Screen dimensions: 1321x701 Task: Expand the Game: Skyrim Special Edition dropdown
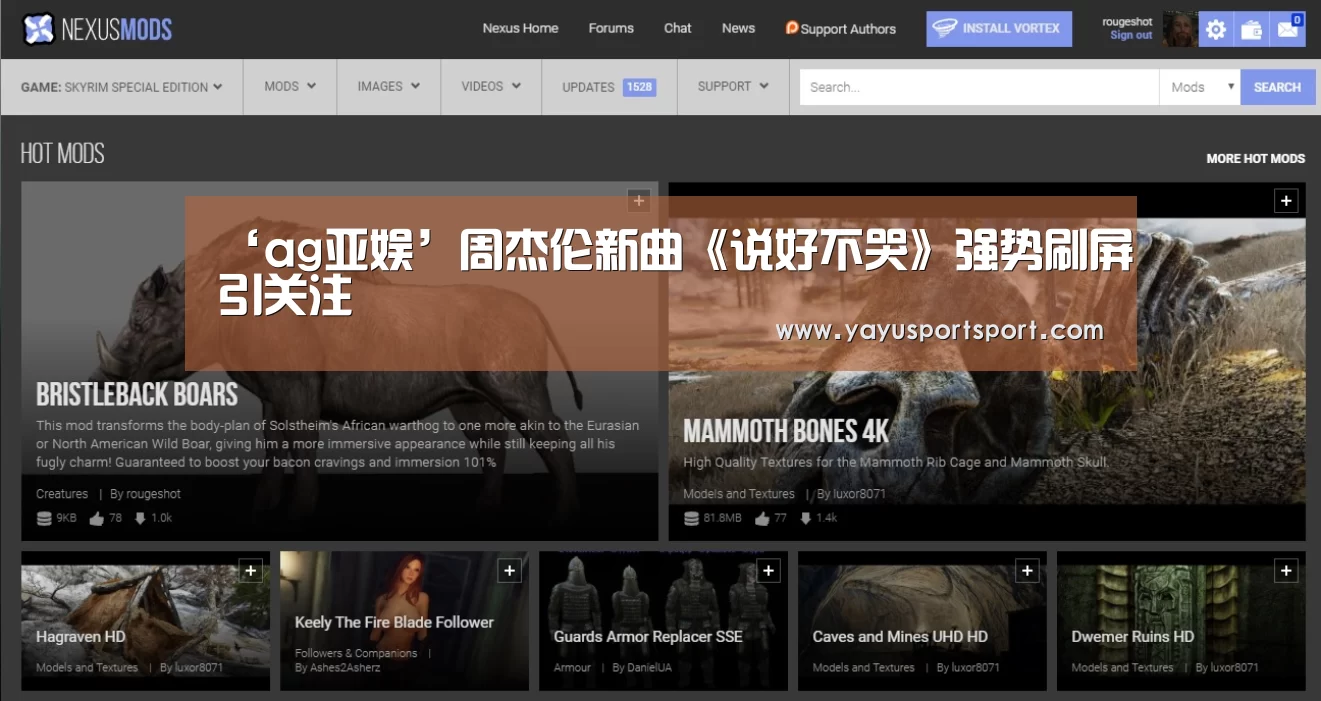(x=121, y=87)
